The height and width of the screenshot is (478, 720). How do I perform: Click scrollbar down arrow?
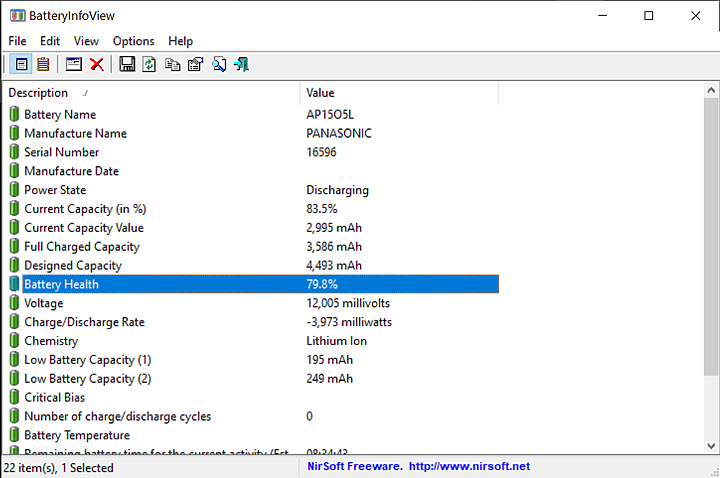click(x=711, y=445)
